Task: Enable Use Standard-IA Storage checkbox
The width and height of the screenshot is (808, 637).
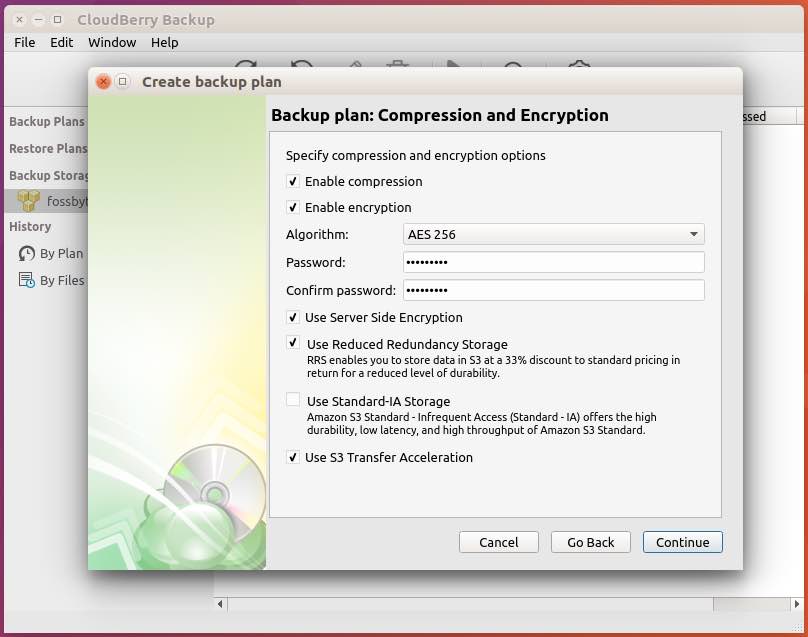Action: point(293,399)
